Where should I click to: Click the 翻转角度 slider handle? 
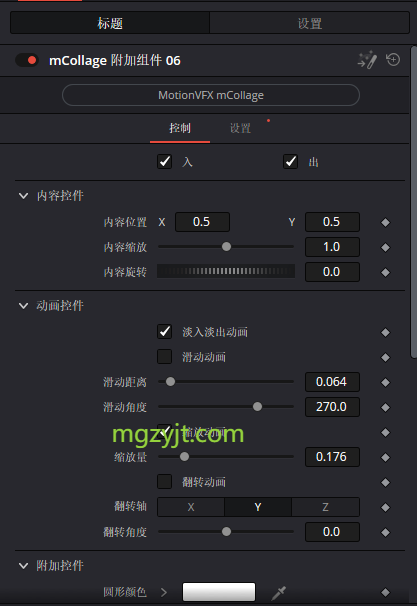click(226, 532)
